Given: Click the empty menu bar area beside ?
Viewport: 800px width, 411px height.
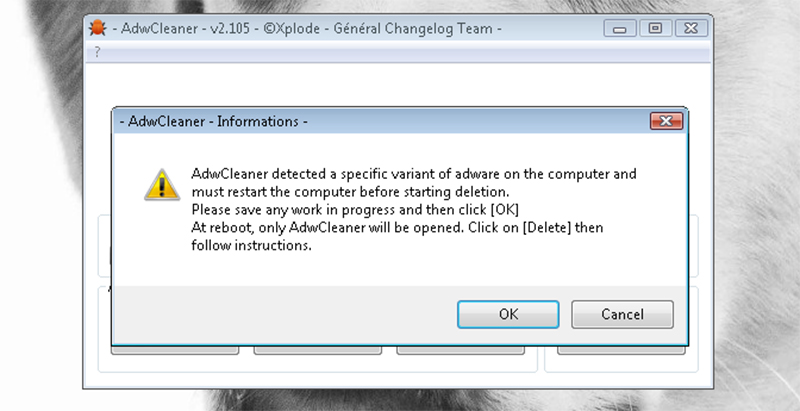Looking at the screenshot, I should tap(400, 52).
